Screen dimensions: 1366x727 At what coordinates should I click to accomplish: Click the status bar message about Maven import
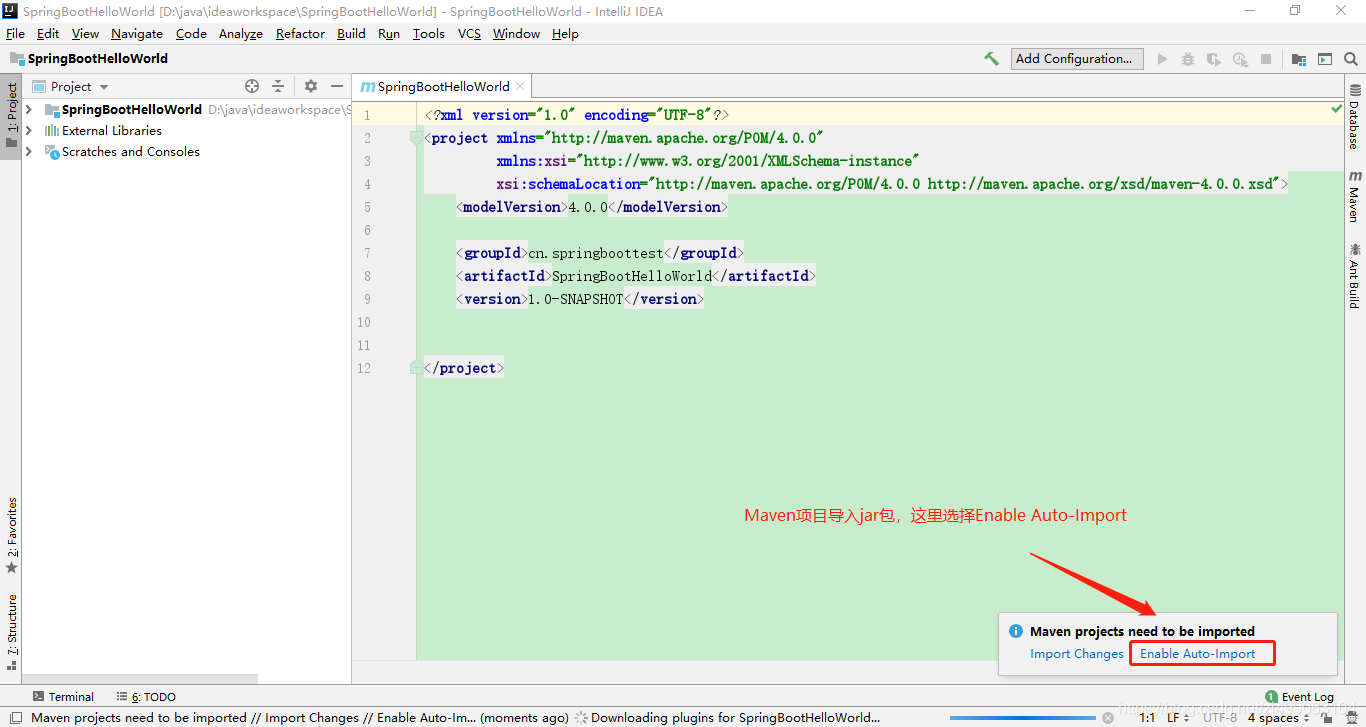click(300, 718)
